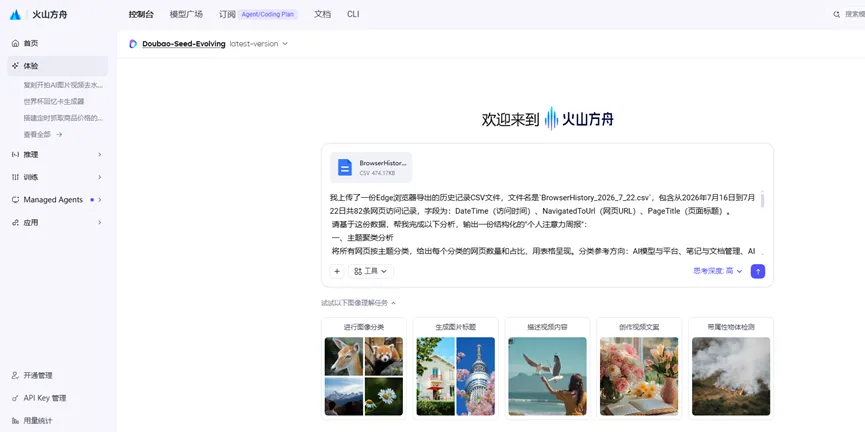Viewport: 865px width, 432px height.
Task: Click the BrowserHistor... CSV attachment chip
Action: pyautogui.click(x=371, y=167)
